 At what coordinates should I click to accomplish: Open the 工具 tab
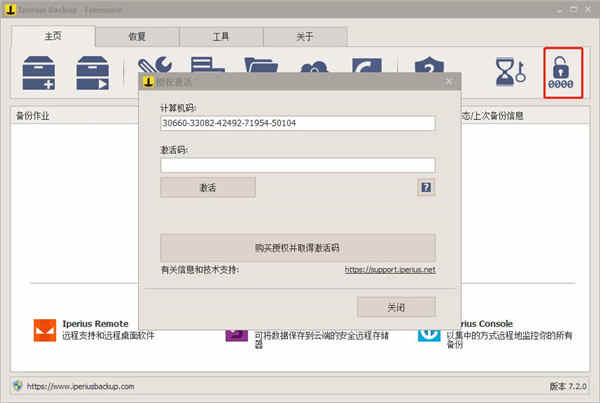tap(221, 37)
